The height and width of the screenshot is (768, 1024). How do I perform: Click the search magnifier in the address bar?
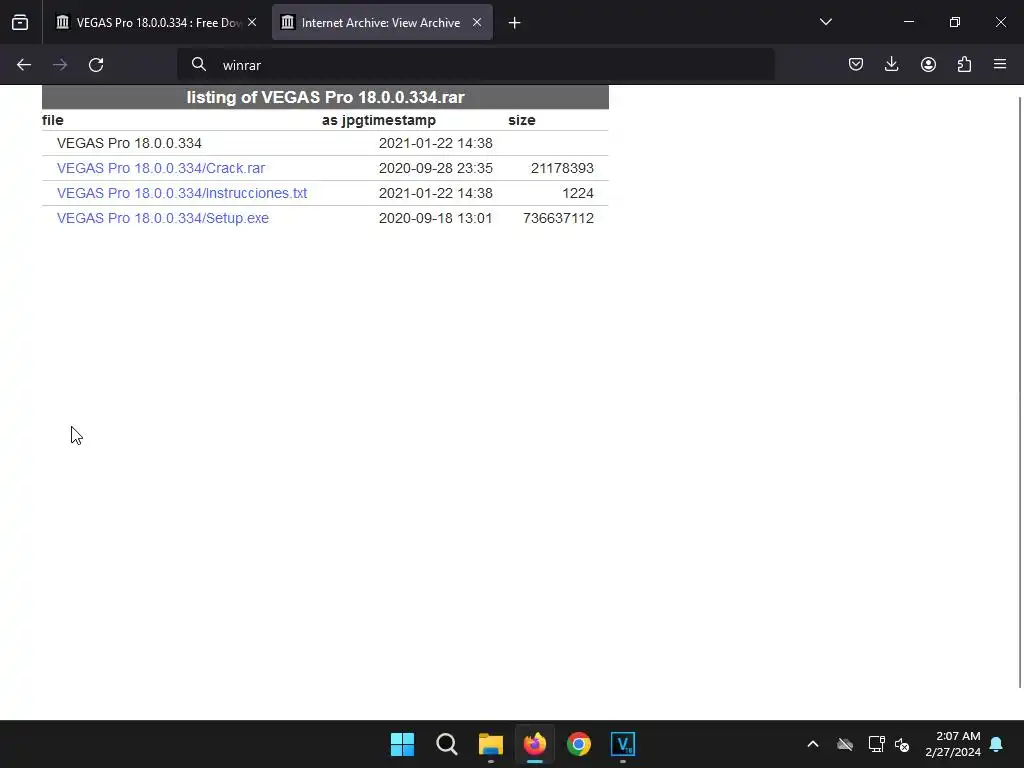point(199,65)
